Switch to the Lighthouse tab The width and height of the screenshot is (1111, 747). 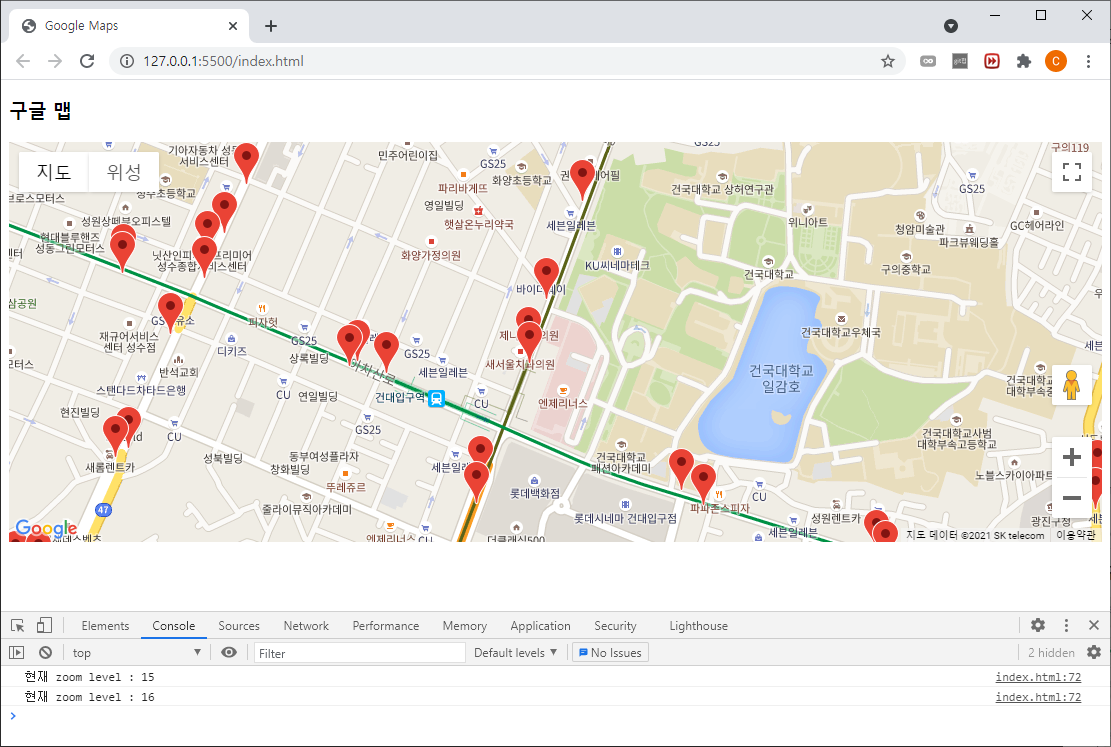click(699, 626)
